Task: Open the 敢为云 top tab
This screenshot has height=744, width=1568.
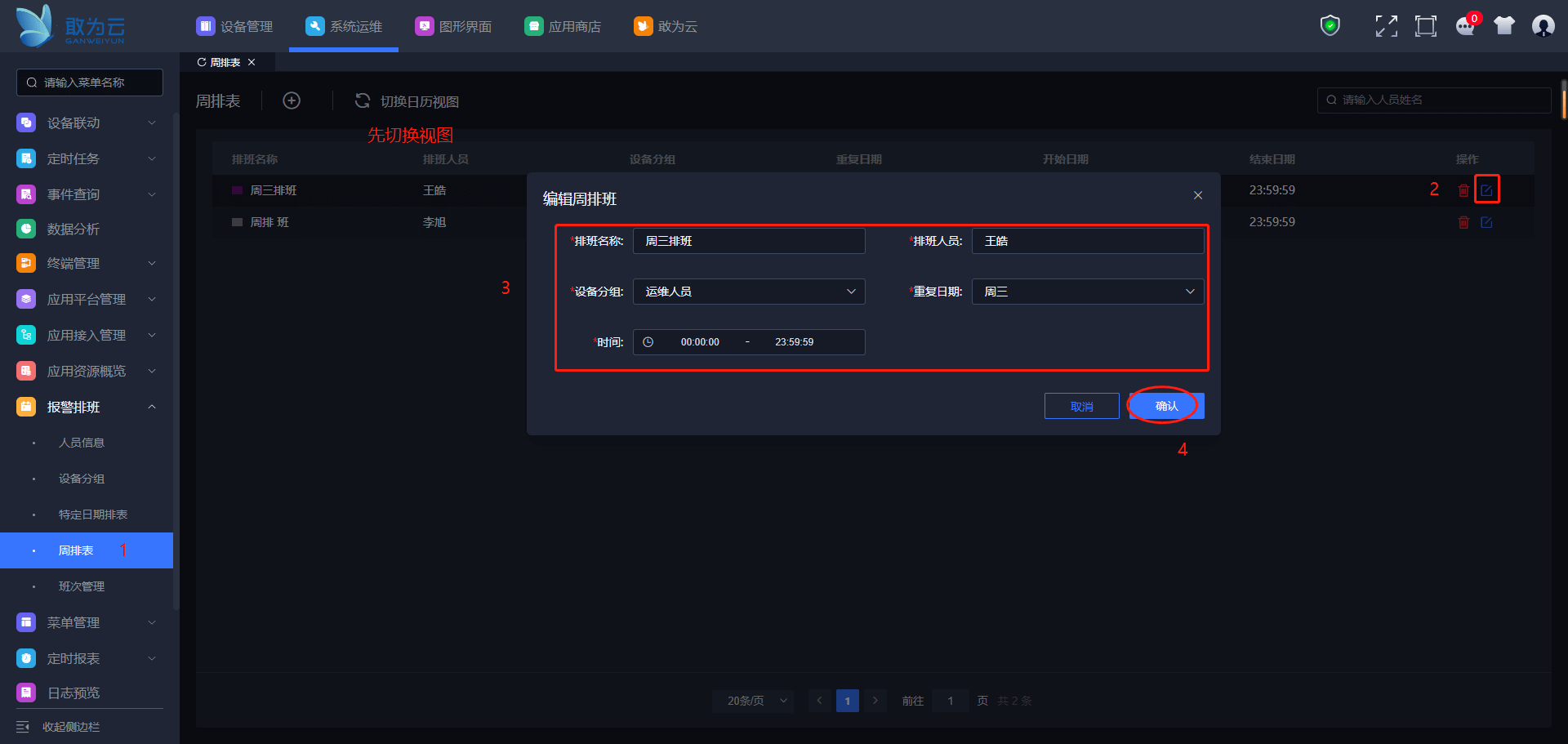Action: pyautogui.click(x=666, y=26)
